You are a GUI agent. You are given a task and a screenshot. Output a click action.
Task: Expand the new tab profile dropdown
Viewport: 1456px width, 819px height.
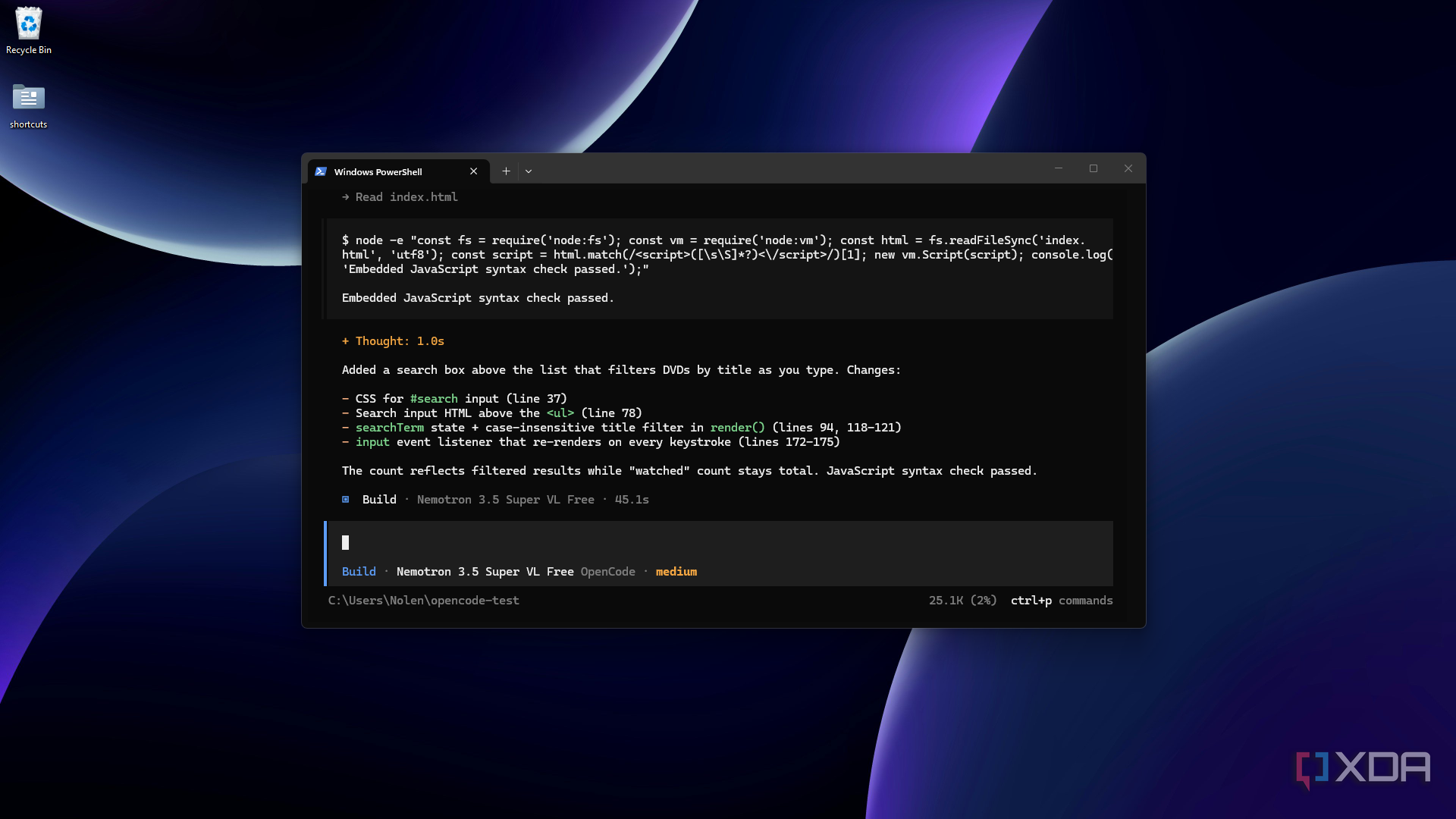pos(529,171)
